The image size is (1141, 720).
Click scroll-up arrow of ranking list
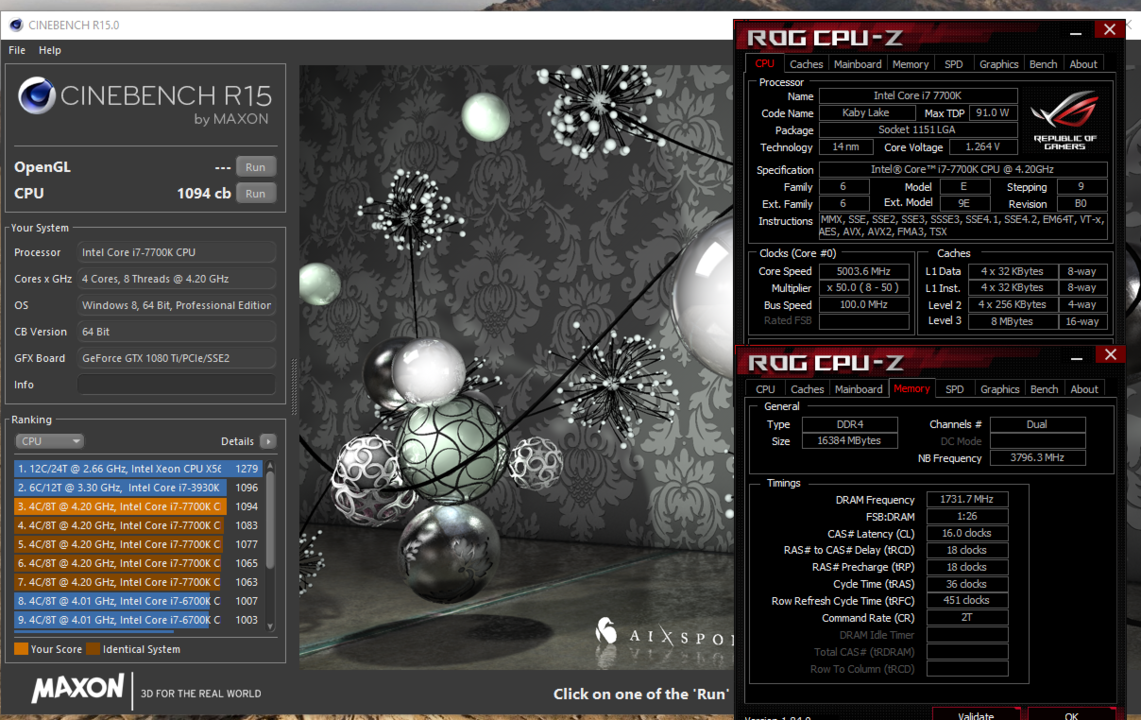click(x=271, y=465)
